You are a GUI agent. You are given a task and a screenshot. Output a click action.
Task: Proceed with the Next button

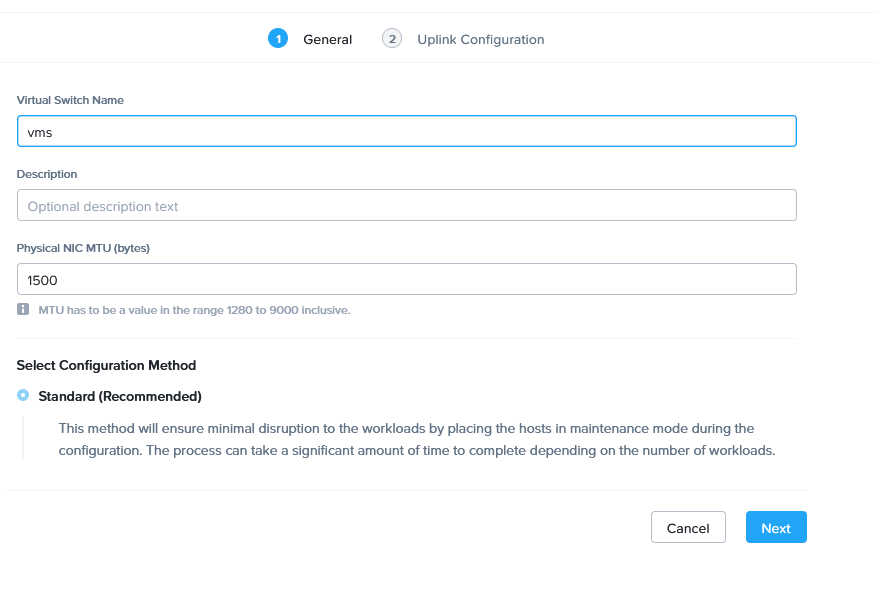pos(775,528)
